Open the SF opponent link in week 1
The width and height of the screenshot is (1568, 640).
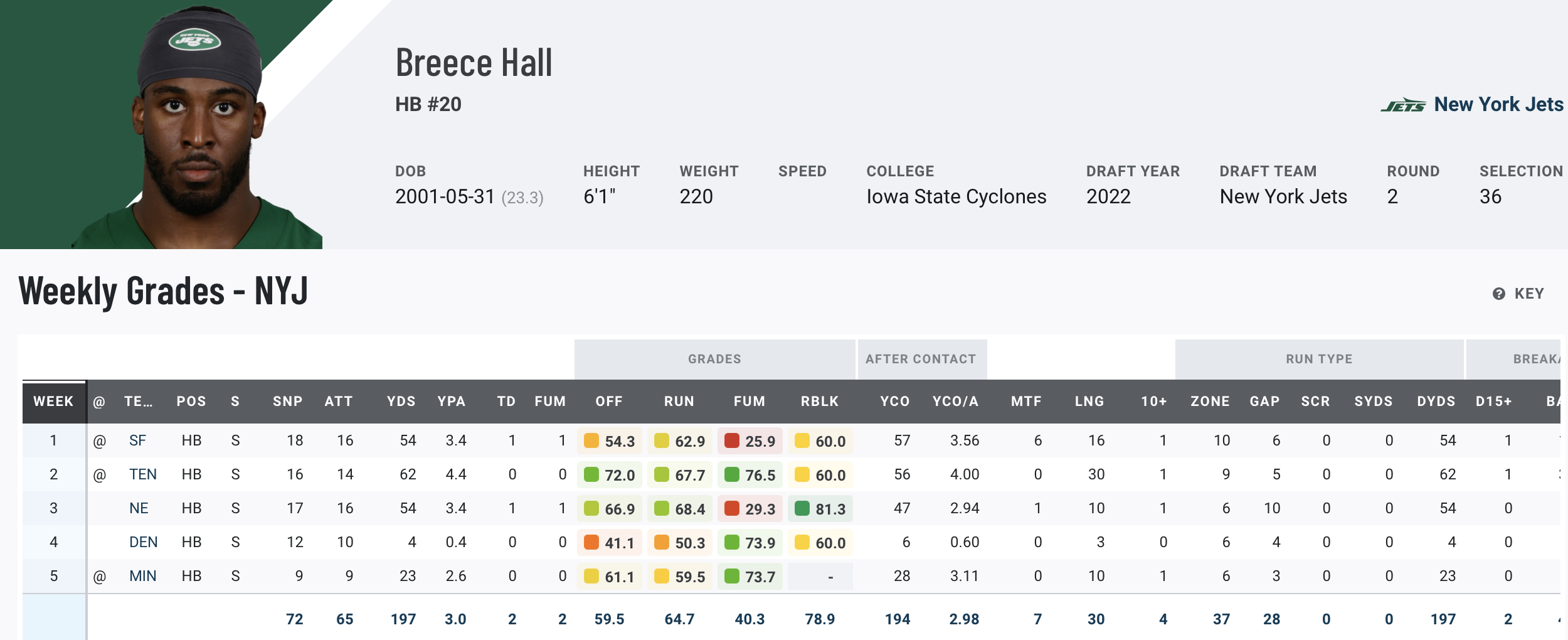click(137, 440)
